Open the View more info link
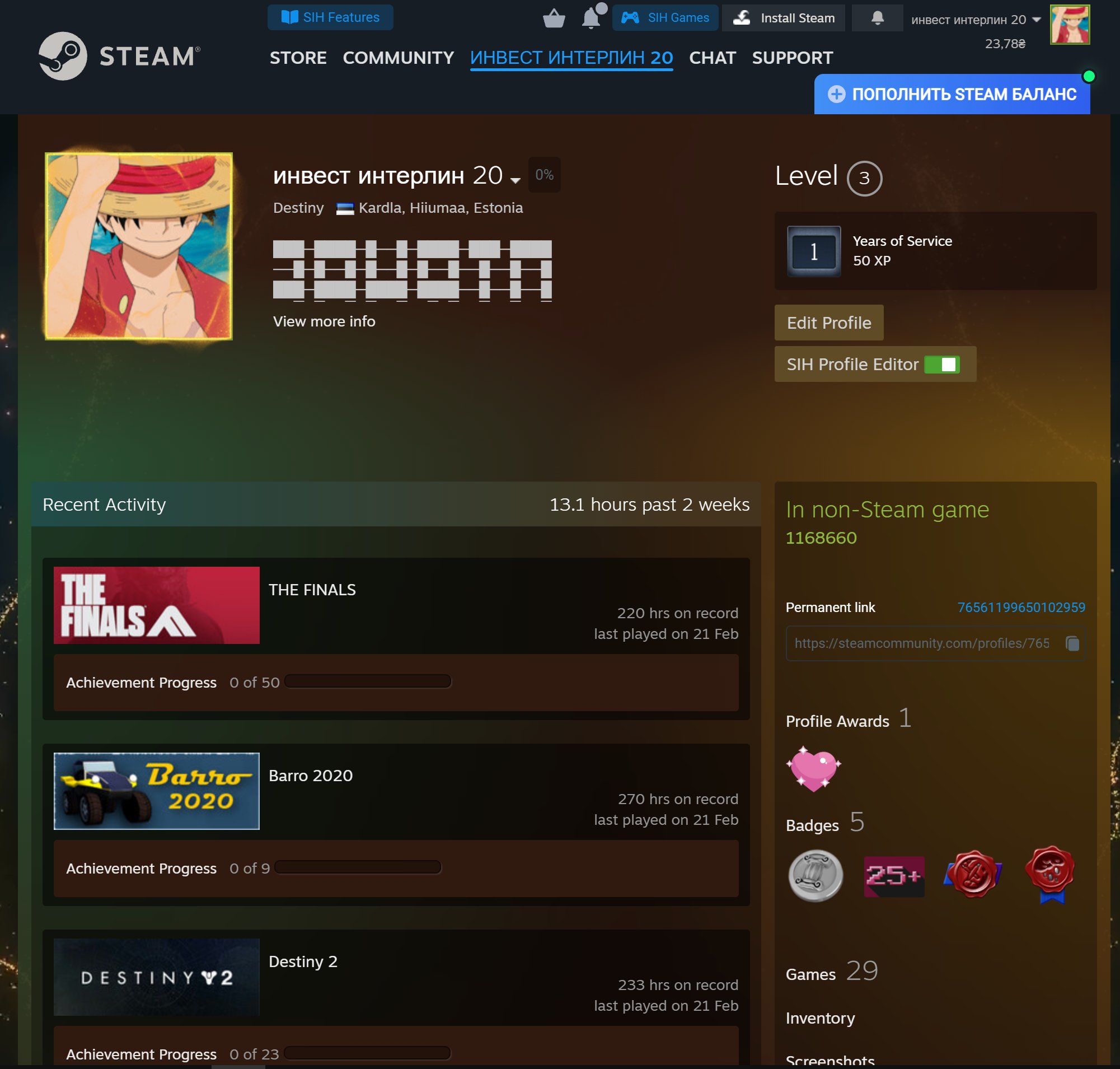This screenshot has height=1069, width=1120. tap(324, 321)
